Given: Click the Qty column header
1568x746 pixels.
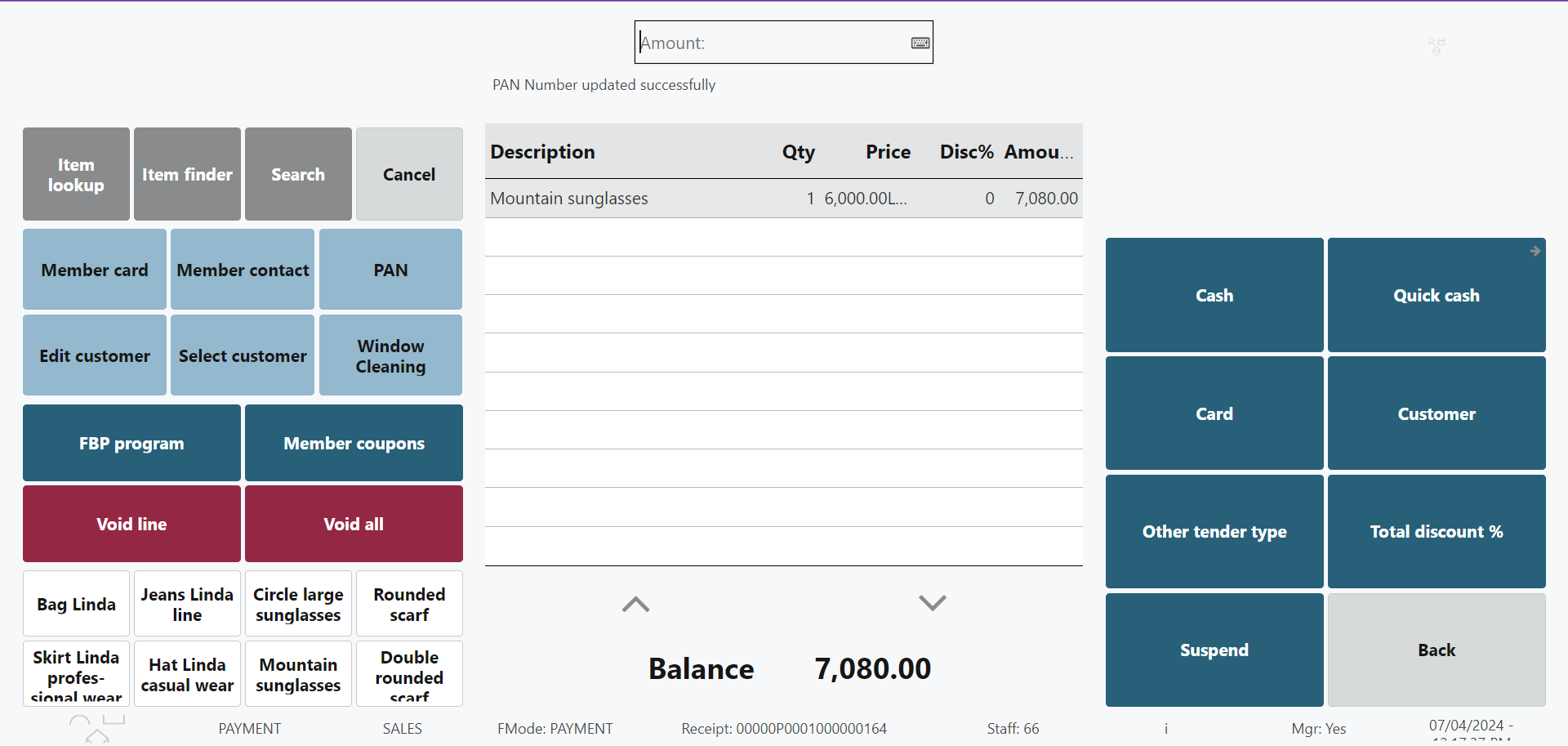Looking at the screenshot, I should click(x=798, y=152).
